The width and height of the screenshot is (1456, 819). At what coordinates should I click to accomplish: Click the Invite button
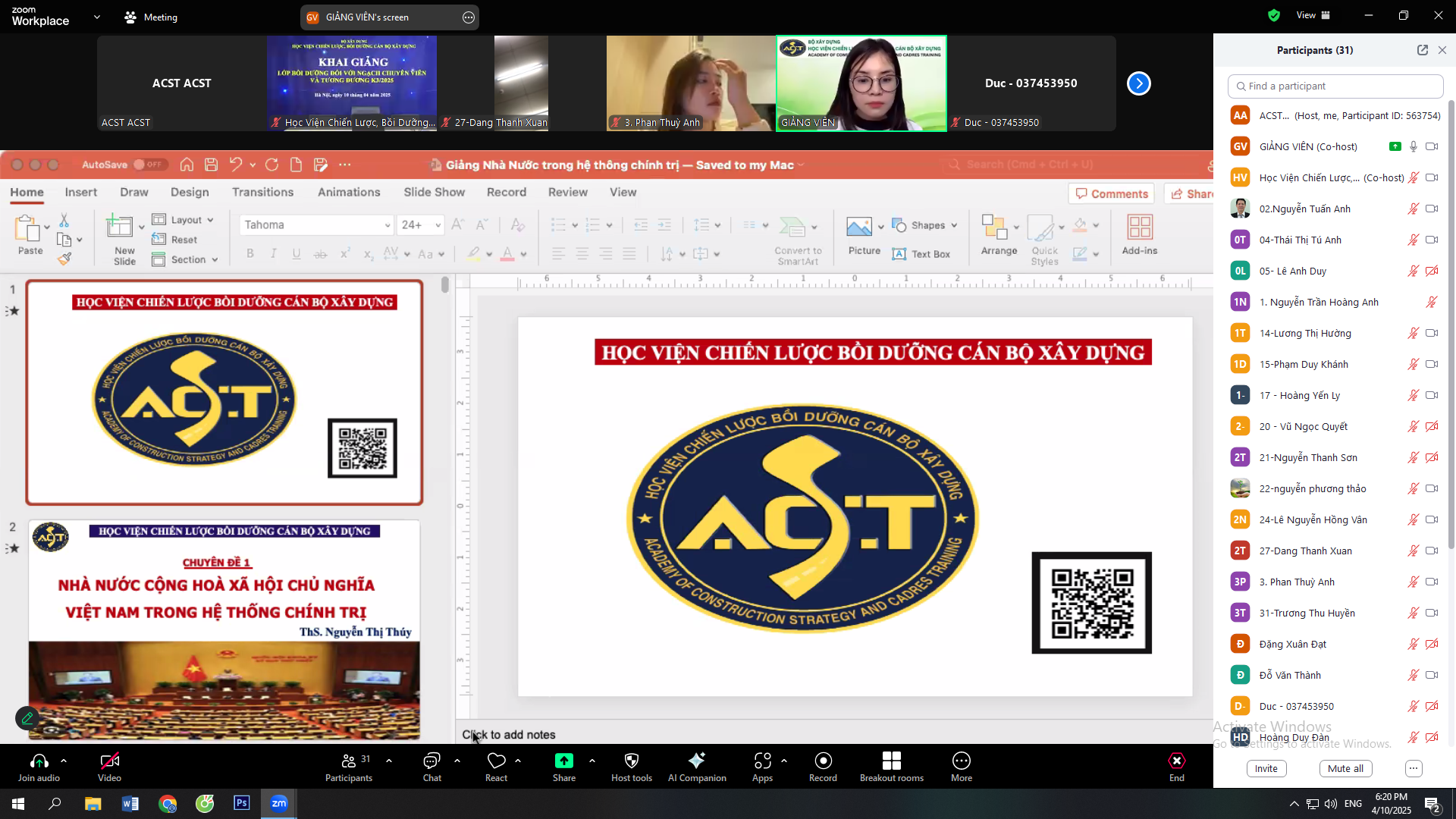pos(1266,768)
